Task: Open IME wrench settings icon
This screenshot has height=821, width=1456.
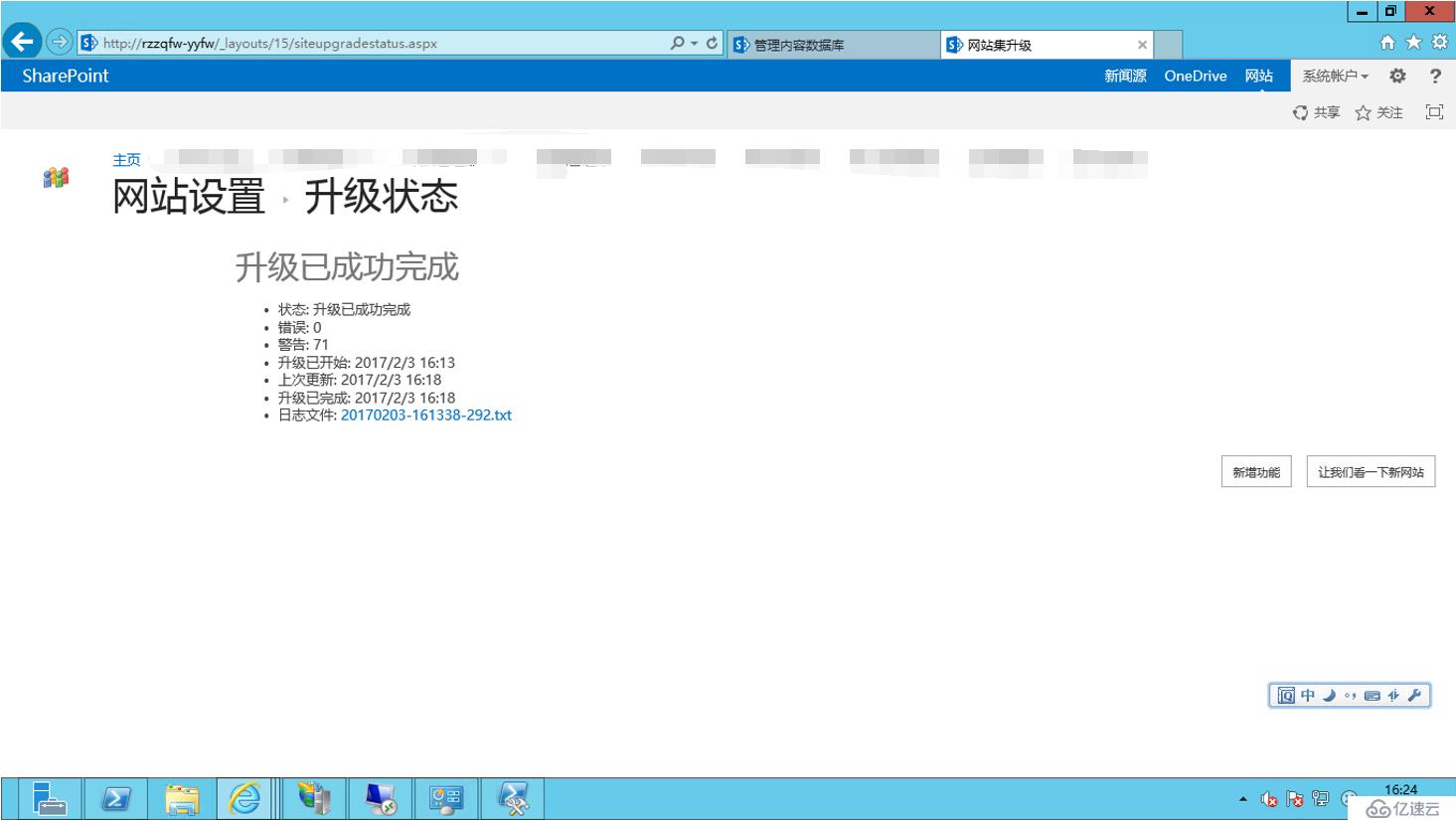Action: coord(1414,696)
